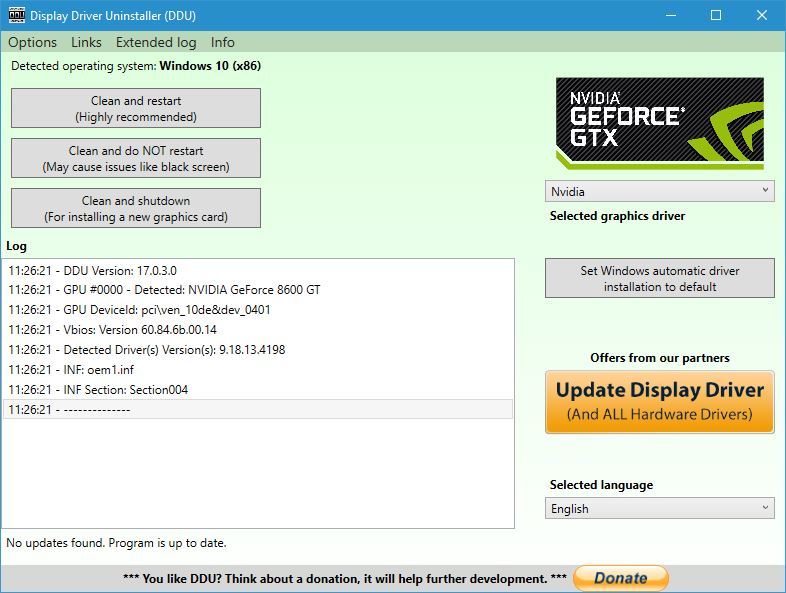Select the GPU #0000 GeForce 8600 GT log line

point(258,290)
